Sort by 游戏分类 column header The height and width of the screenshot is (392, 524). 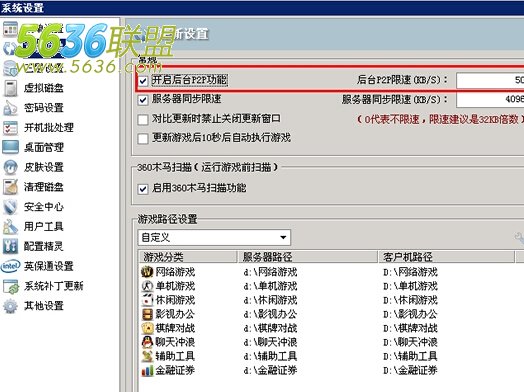tap(187, 257)
